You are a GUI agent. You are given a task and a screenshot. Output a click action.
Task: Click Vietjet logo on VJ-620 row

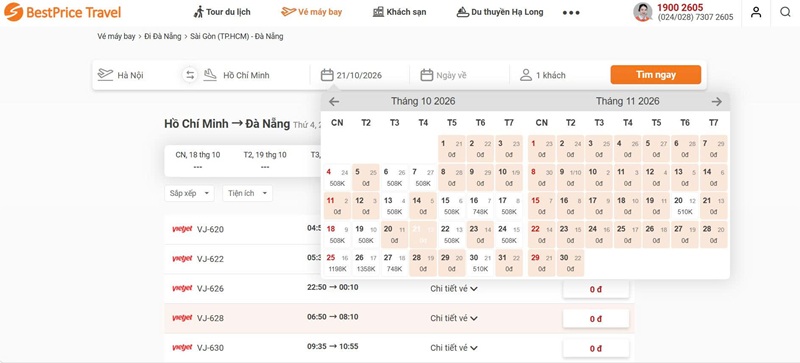pos(182,229)
